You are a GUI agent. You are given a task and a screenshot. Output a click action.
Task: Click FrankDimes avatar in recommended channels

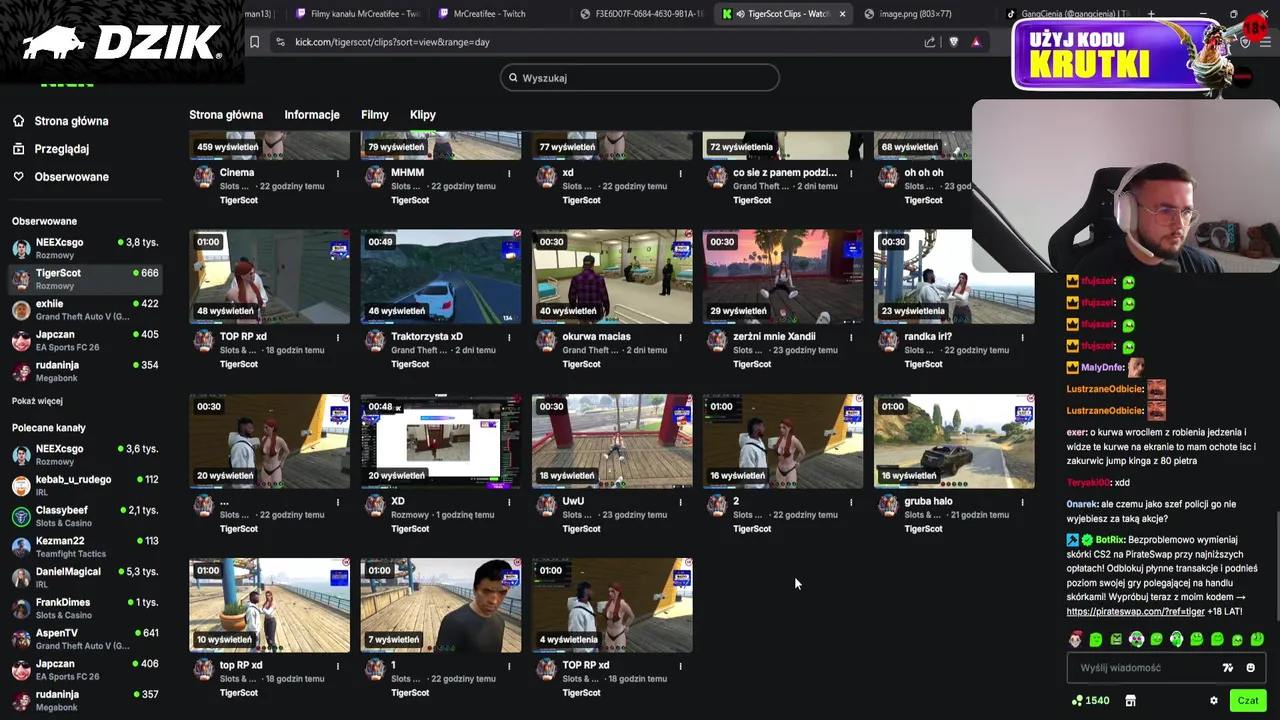(x=21, y=609)
